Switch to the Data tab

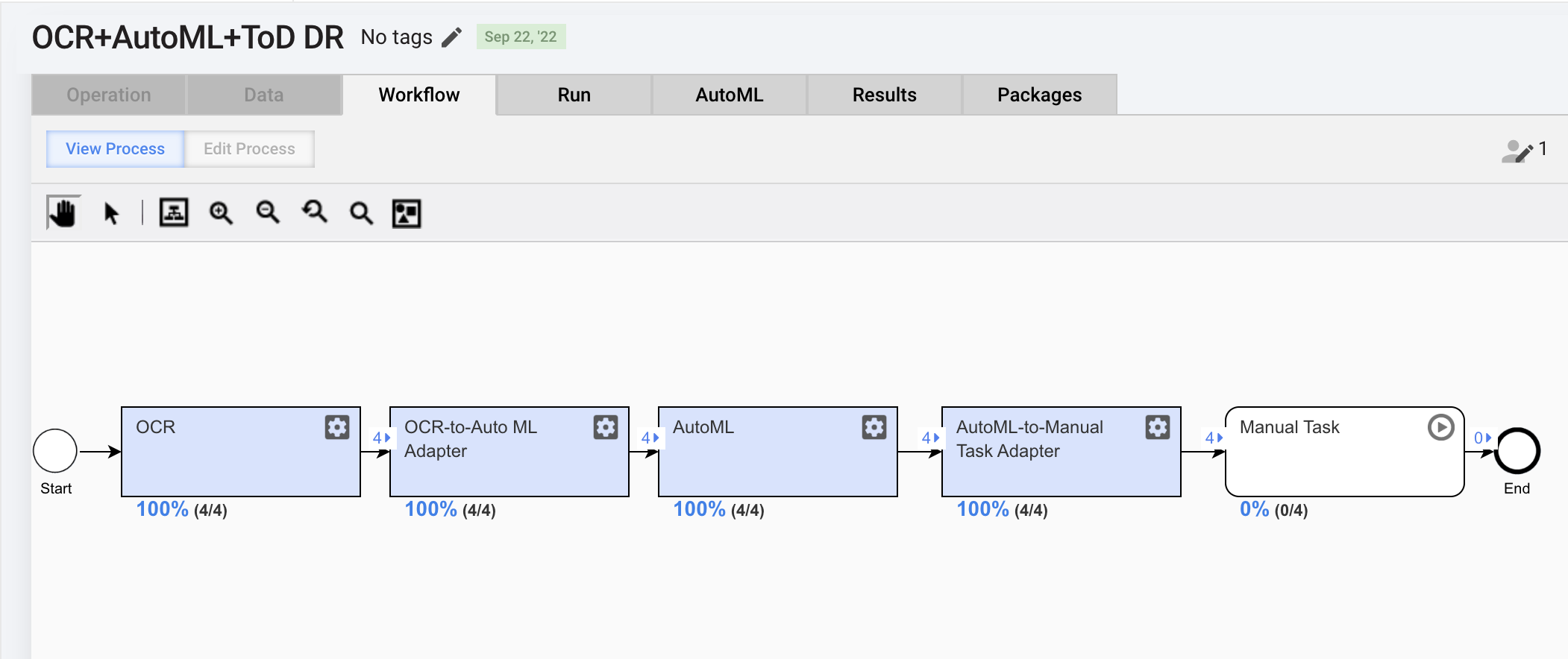coord(264,95)
